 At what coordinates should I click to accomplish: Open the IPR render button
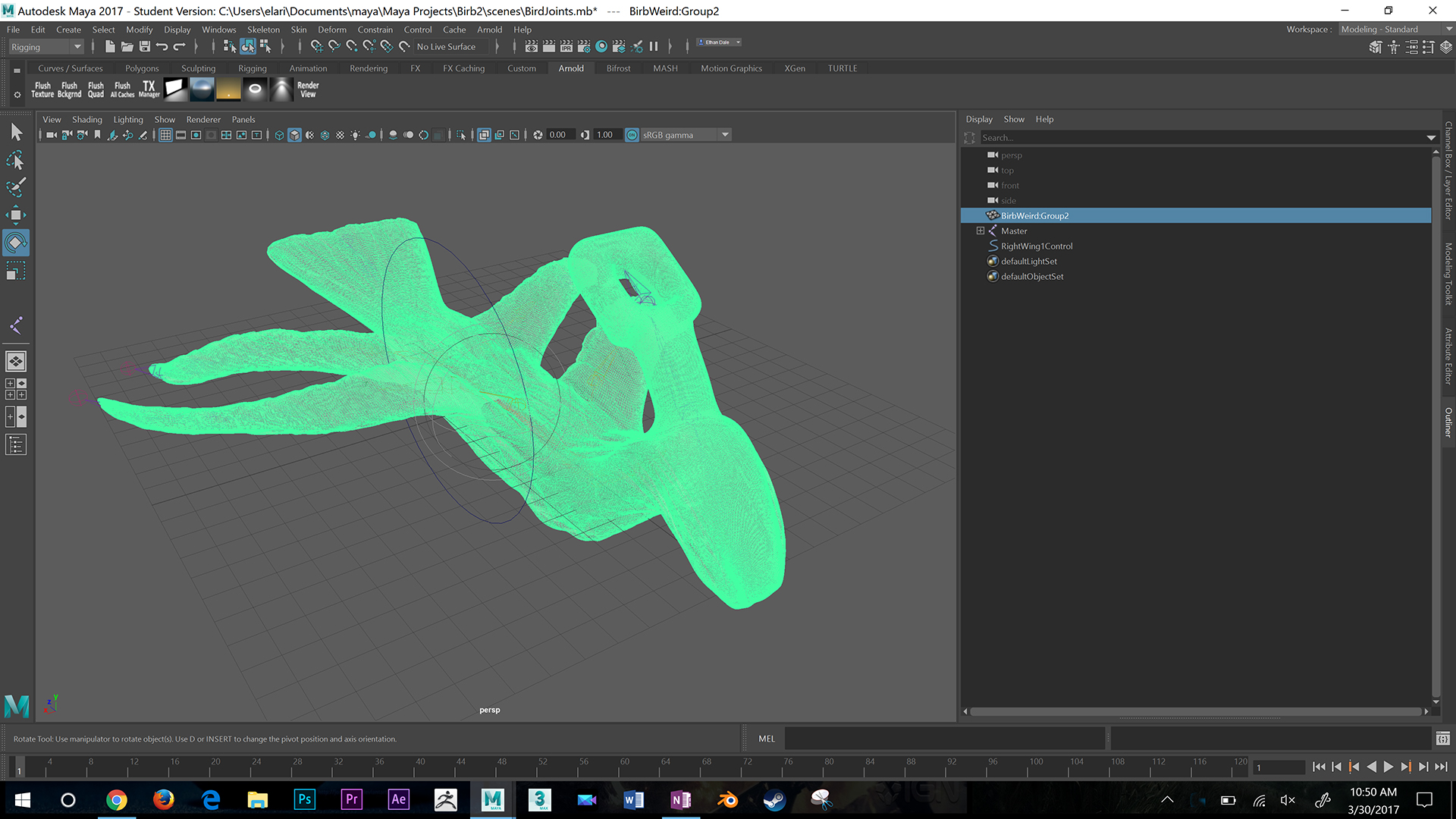point(566,47)
